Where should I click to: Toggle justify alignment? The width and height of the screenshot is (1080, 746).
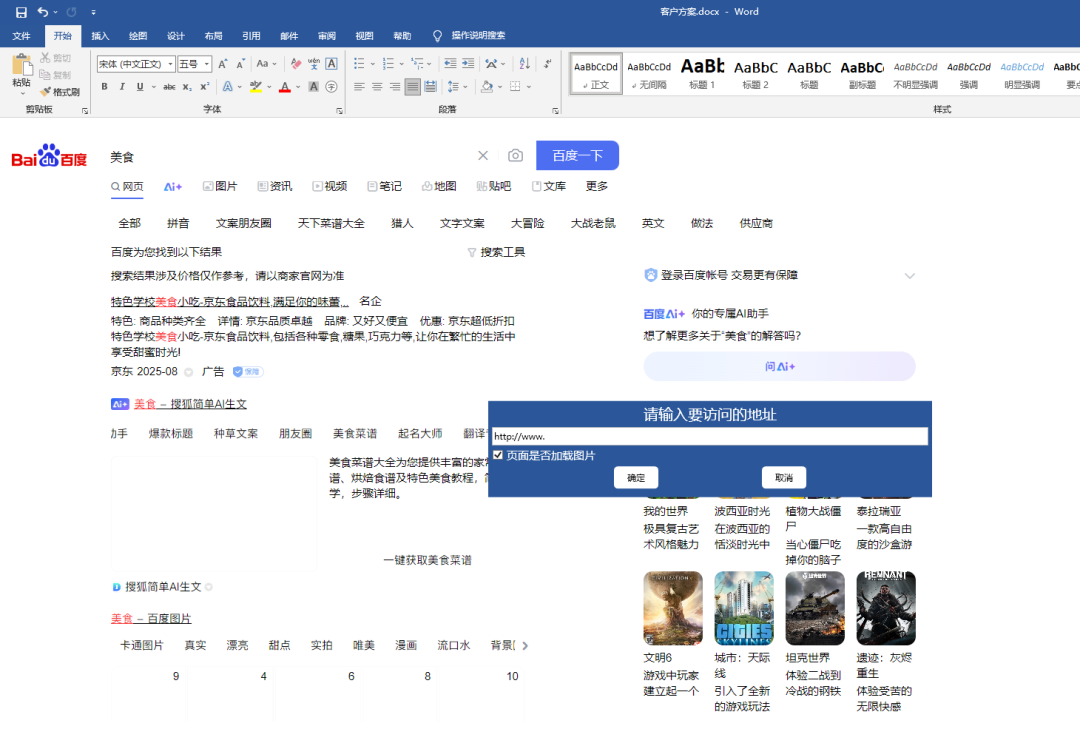[x=413, y=87]
